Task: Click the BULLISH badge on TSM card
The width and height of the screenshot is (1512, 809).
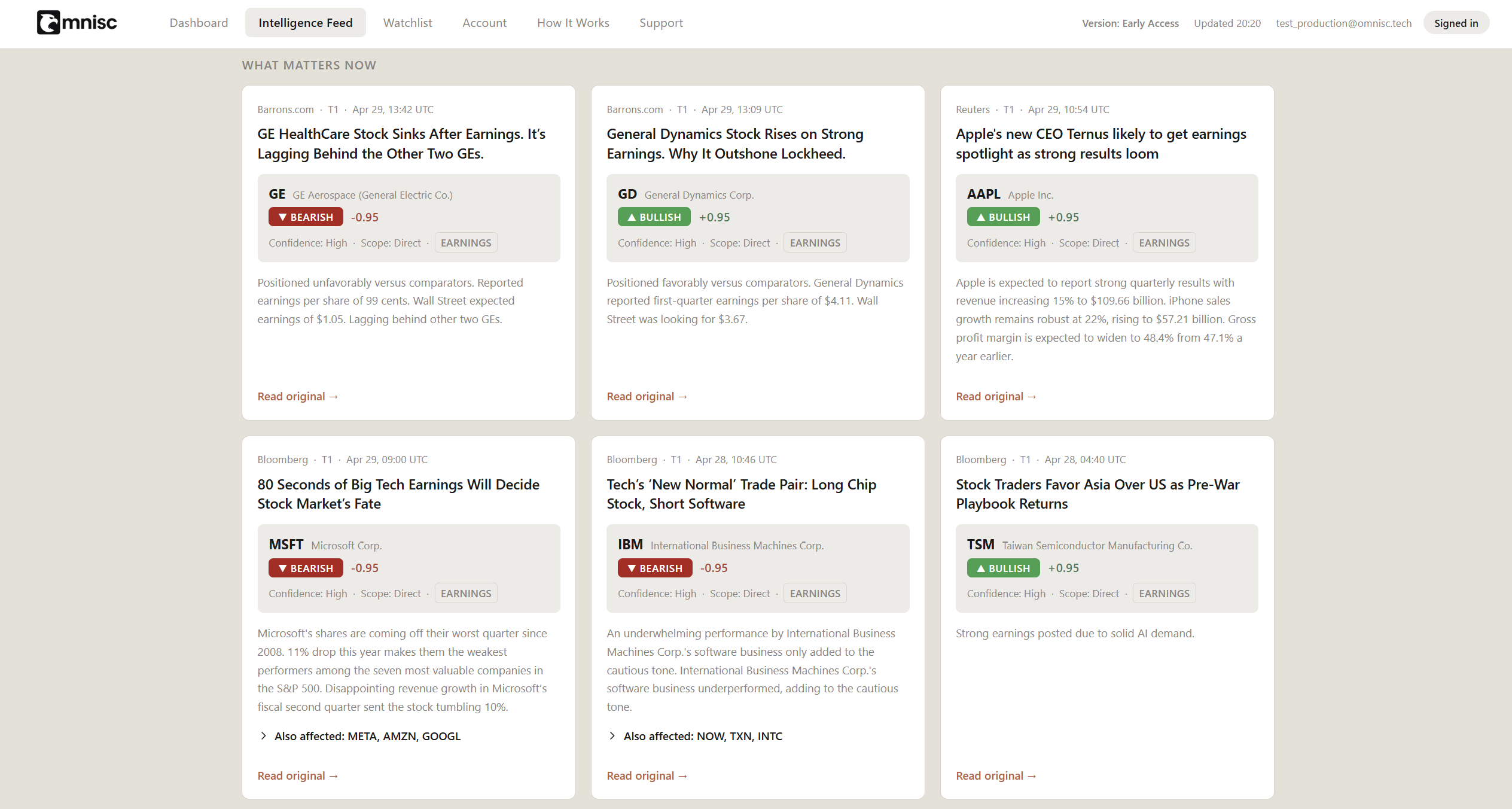Action: point(1003,568)
